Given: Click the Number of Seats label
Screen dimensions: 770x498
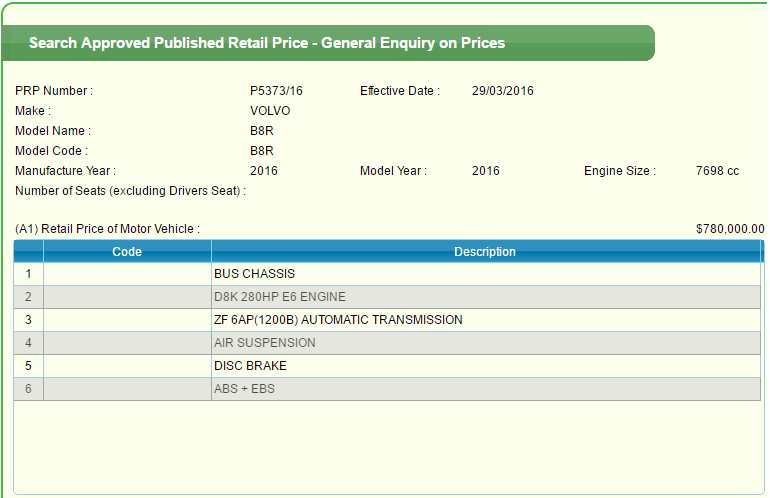Looking at the screenshot, I should (x=130, y=191).
